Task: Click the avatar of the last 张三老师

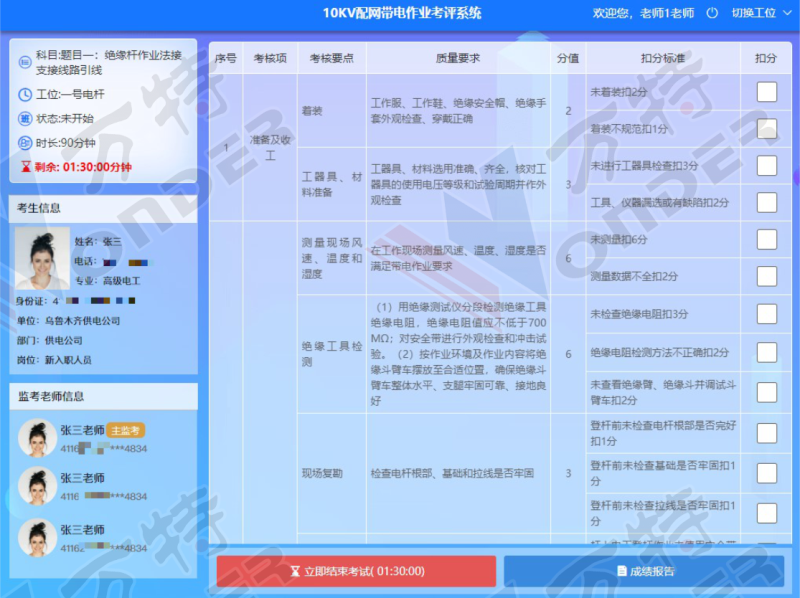Action: [x=38, y=536]
